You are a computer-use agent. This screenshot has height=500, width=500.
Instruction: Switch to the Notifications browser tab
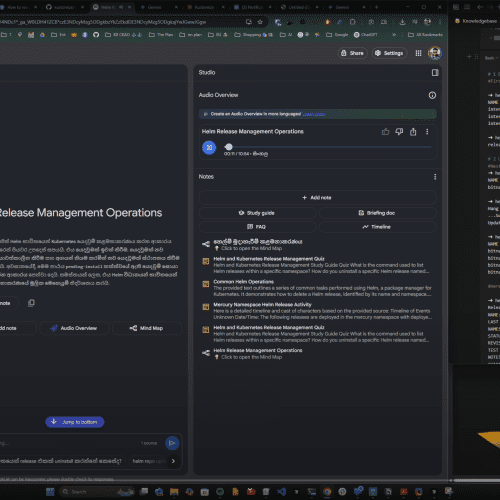point(253,7)
